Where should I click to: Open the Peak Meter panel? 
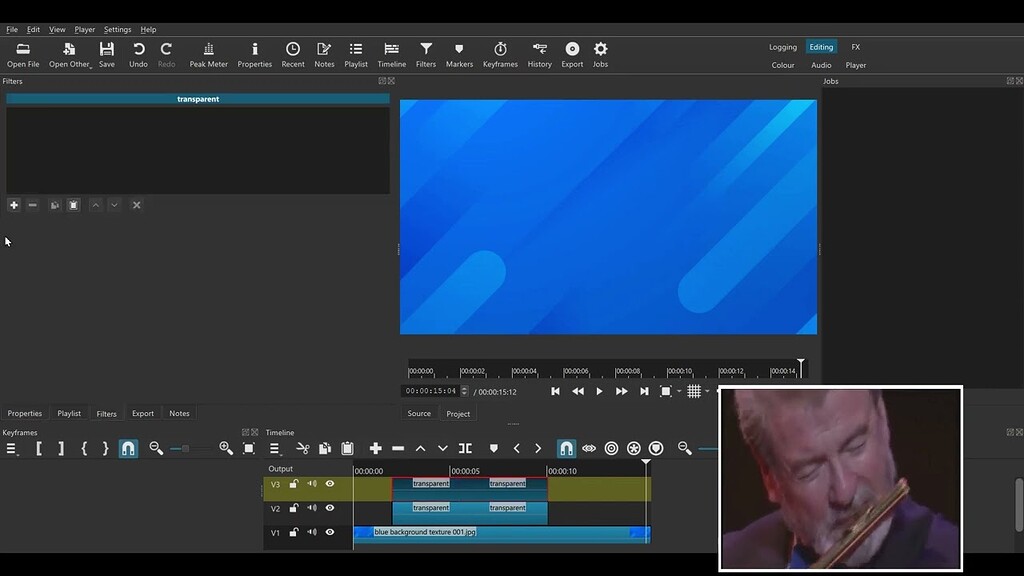point(208,54)
